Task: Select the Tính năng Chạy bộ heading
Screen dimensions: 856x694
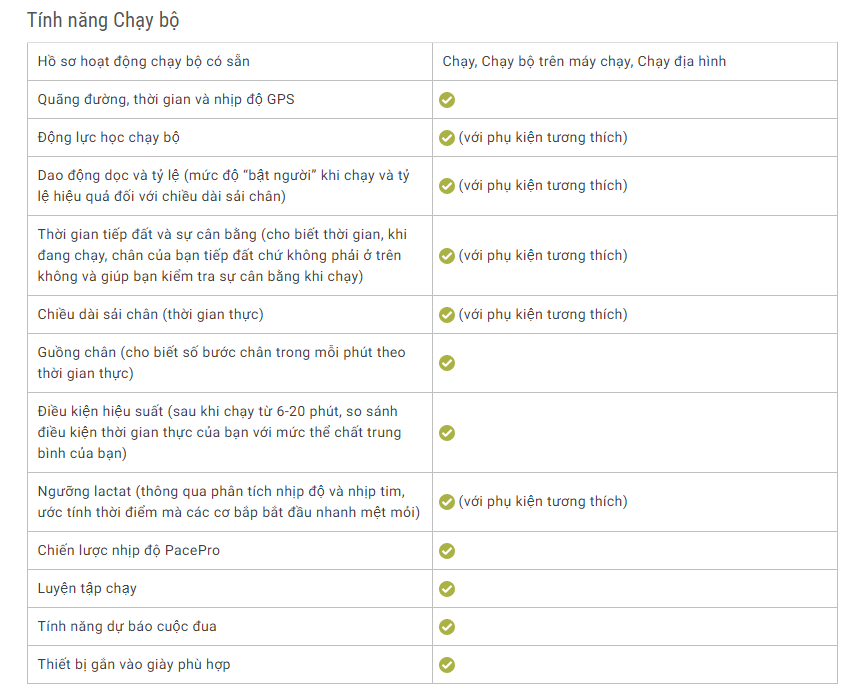Action: [103, 20]
